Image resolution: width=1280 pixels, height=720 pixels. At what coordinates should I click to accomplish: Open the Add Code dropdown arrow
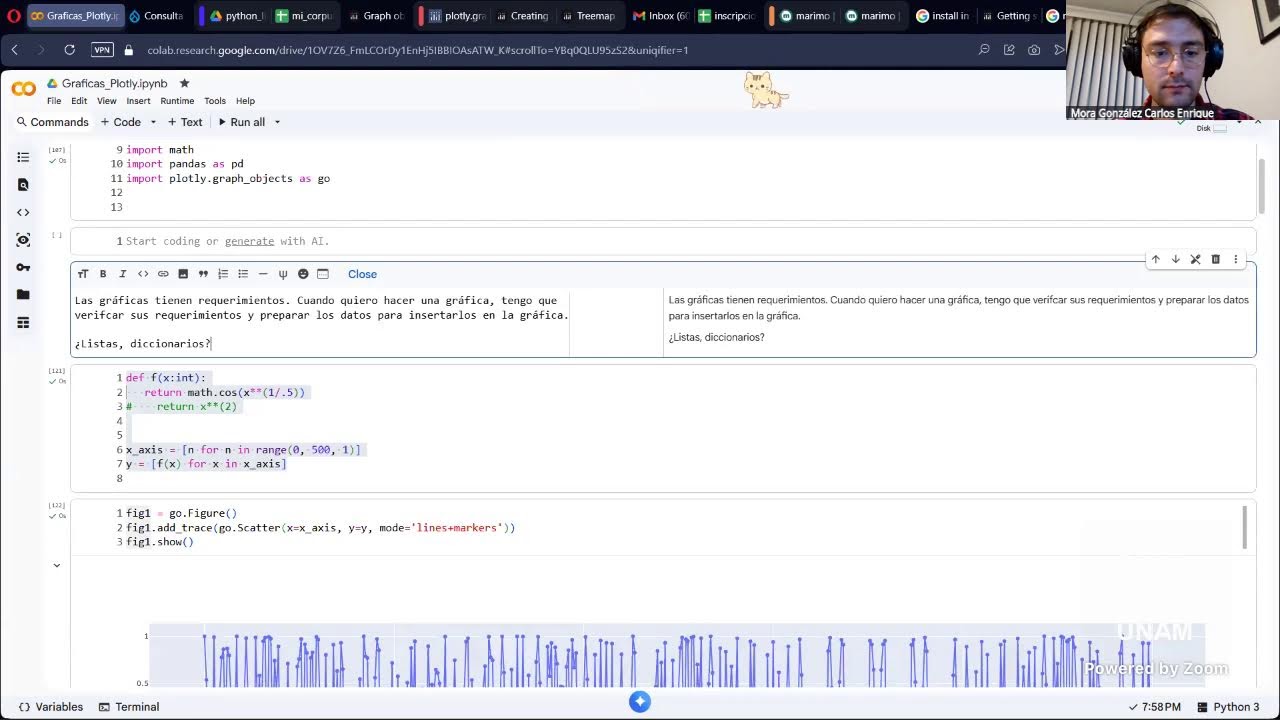click(x=153, y=122)
